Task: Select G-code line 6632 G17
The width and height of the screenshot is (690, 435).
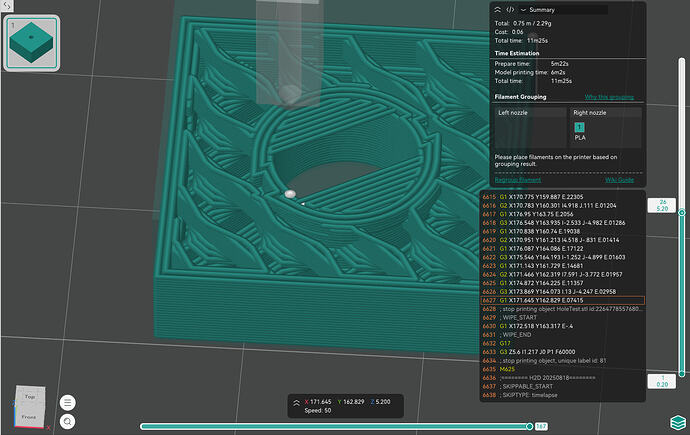Action: (562, 343)
